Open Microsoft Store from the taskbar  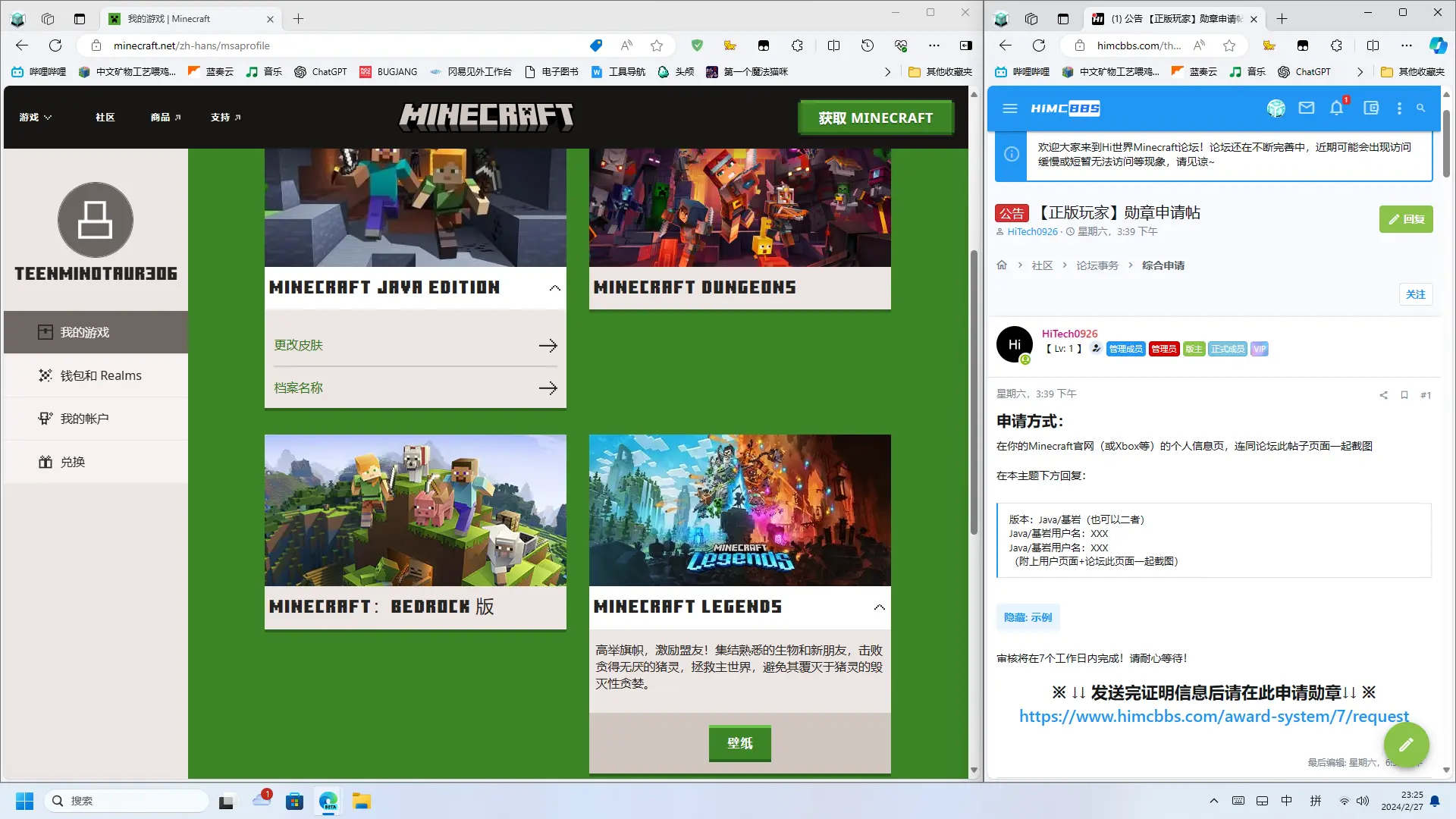pos(294,801)
